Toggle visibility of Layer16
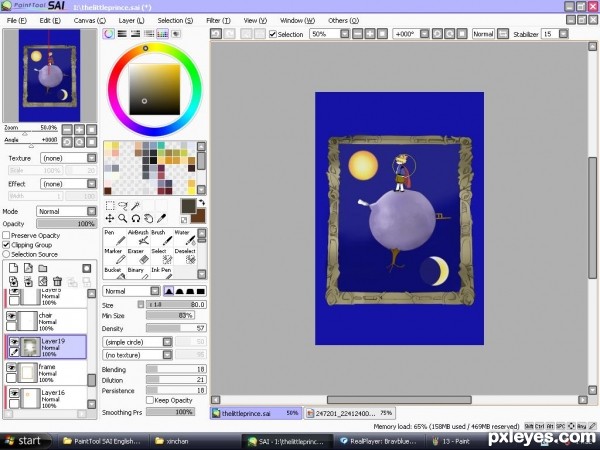Image resolution: width=600 pixels, height=450 pixels. (14, 393)
